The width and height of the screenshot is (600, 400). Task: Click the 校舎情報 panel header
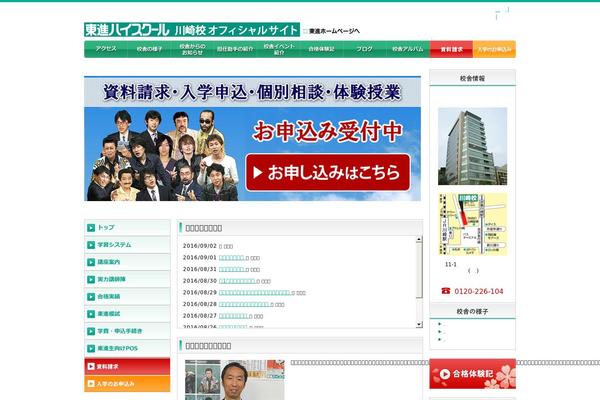pyautogui.click(x=473, y=78)
